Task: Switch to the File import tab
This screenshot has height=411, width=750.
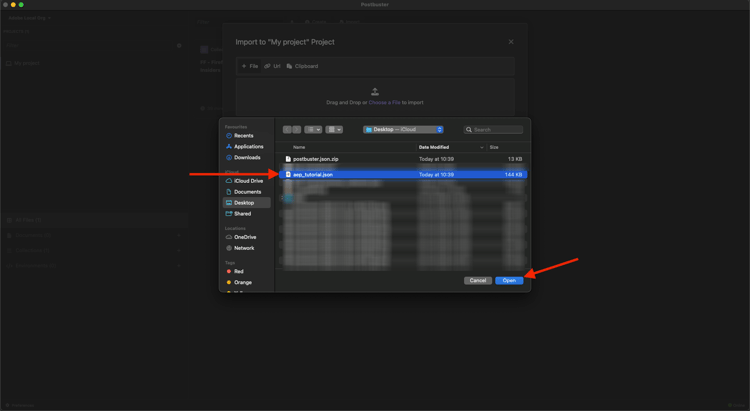Action: click(x=250, y=67)
